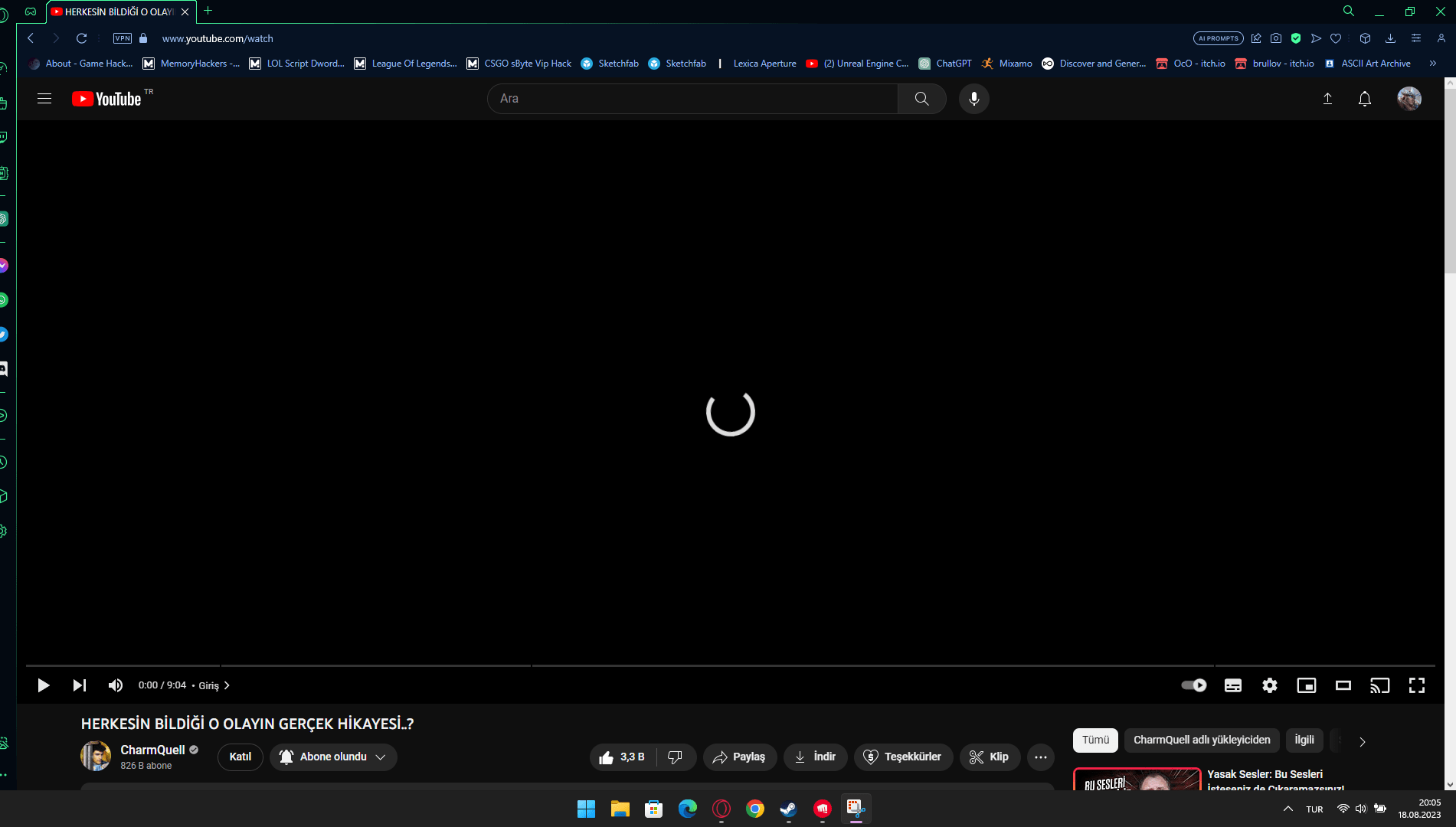Image resolution: width=1456 pixels, height=827 pixels.
Task: Open the Mixamo bookmark
Action: click(x=1006, y=64)
